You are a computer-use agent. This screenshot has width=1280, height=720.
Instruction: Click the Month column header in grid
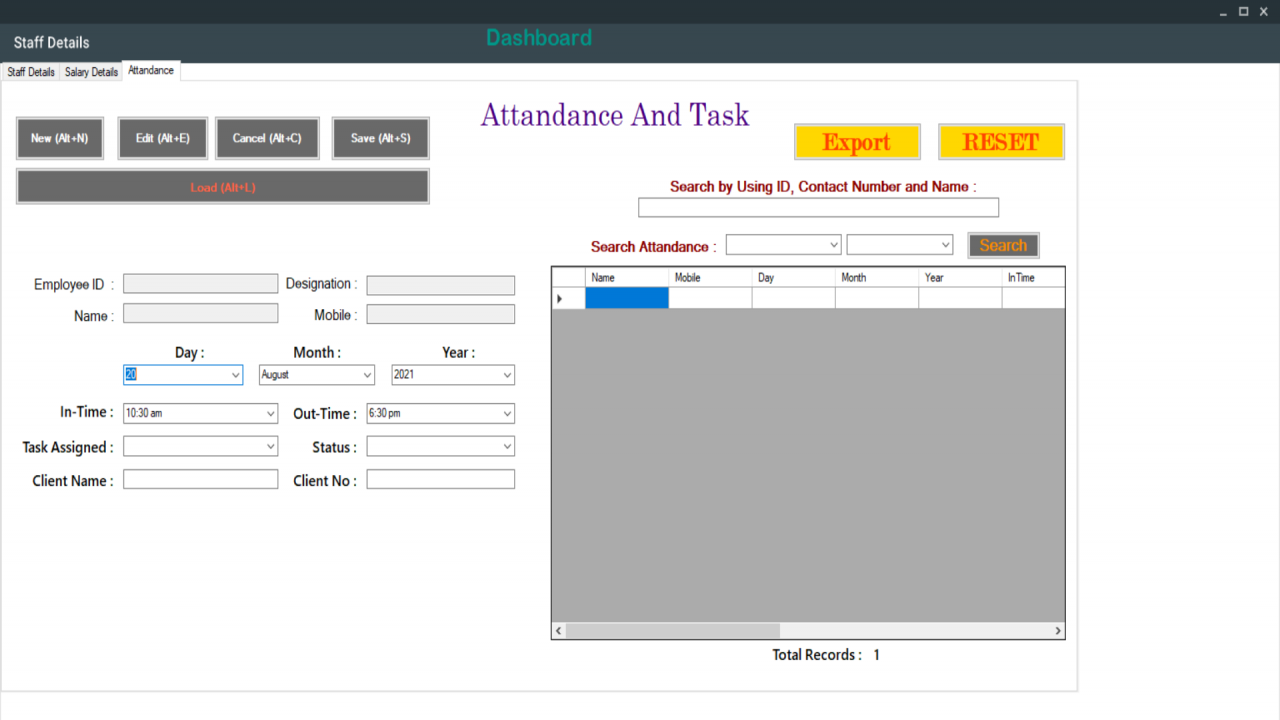[x=877, y=277]
